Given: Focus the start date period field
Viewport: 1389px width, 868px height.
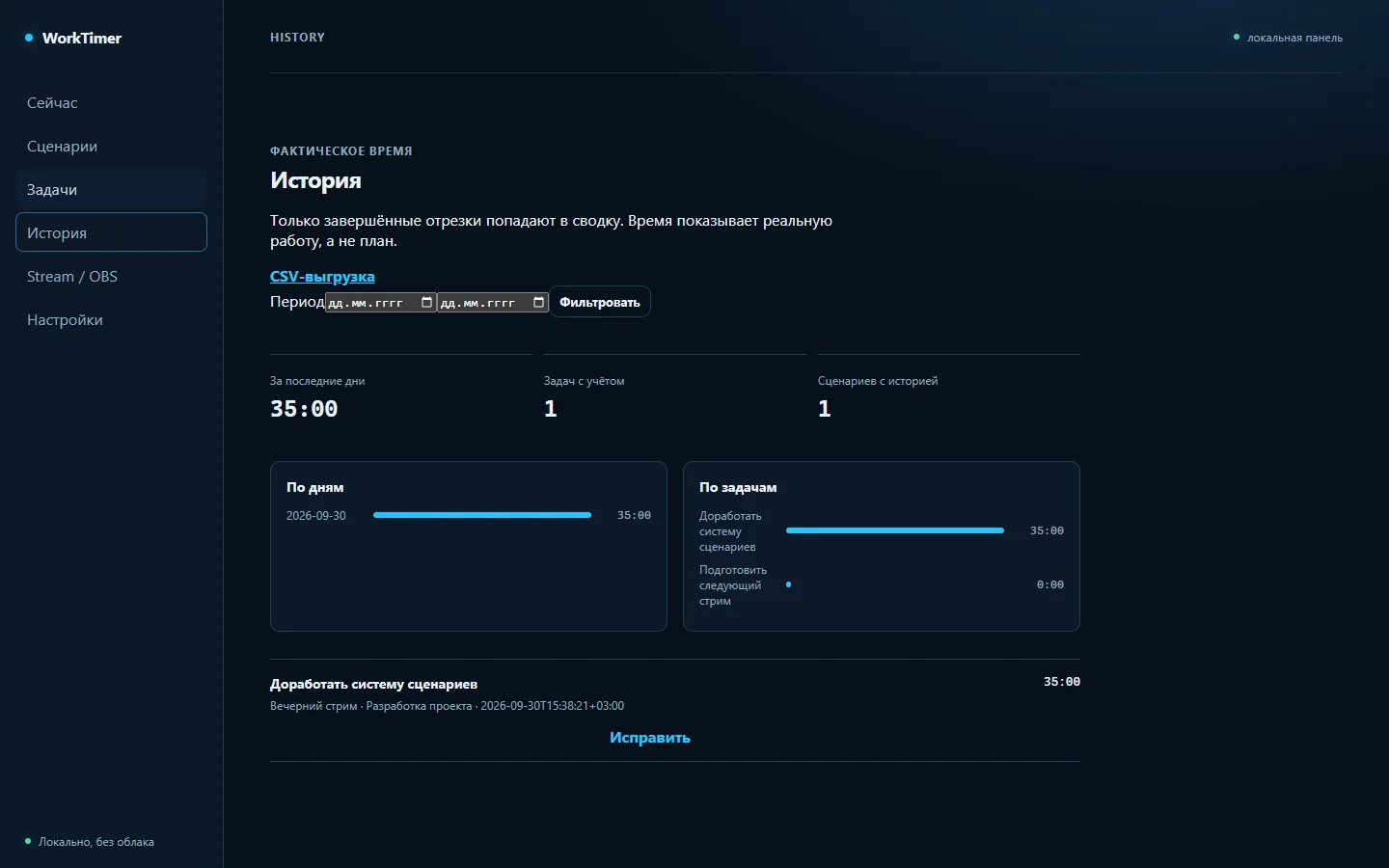Looking at the screenshot, I should [x=381, y=303].
